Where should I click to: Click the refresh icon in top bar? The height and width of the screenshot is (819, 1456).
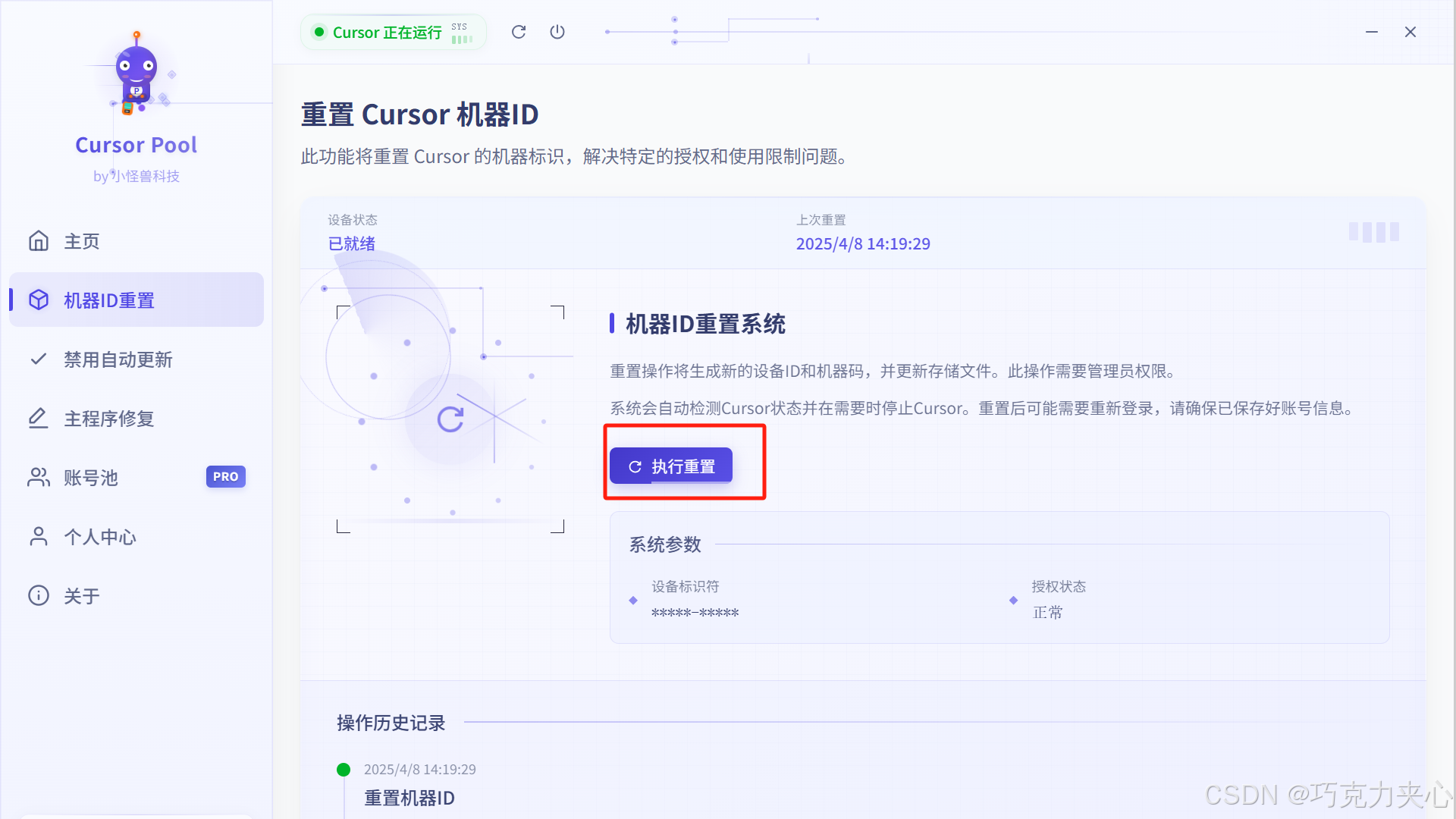[519, 32]
